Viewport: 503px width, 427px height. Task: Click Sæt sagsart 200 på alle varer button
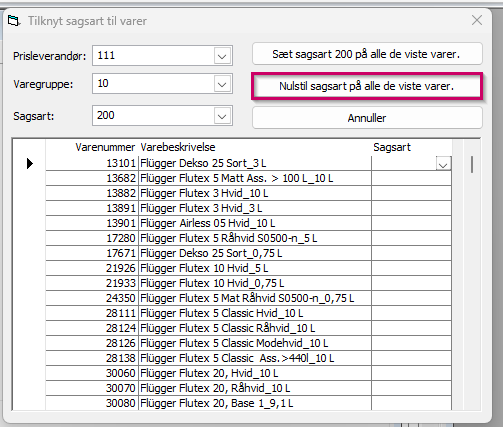coord(367,54)
